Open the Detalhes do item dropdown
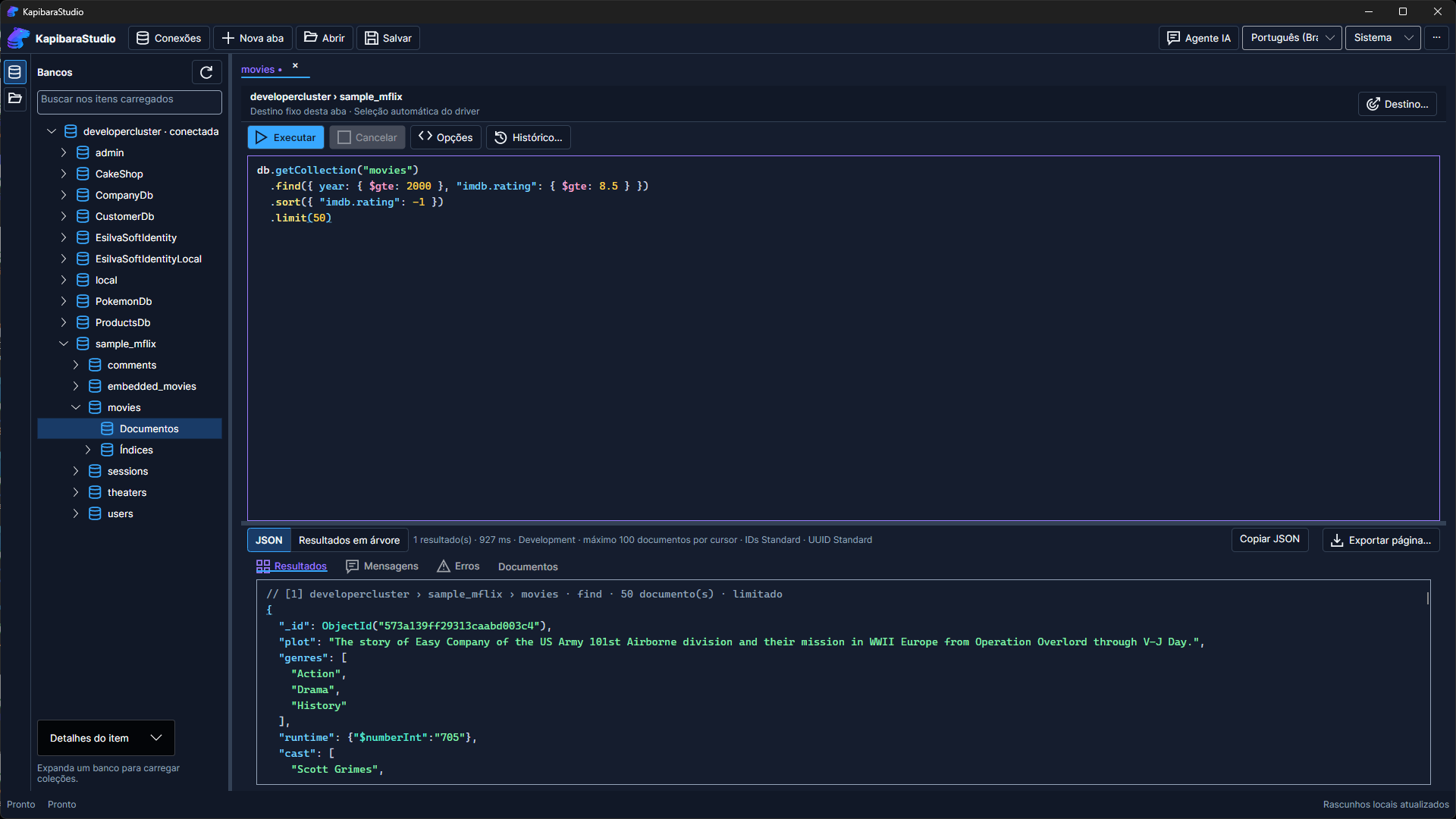The height and width of the screenshot is (819, 1456). (106, 738)
